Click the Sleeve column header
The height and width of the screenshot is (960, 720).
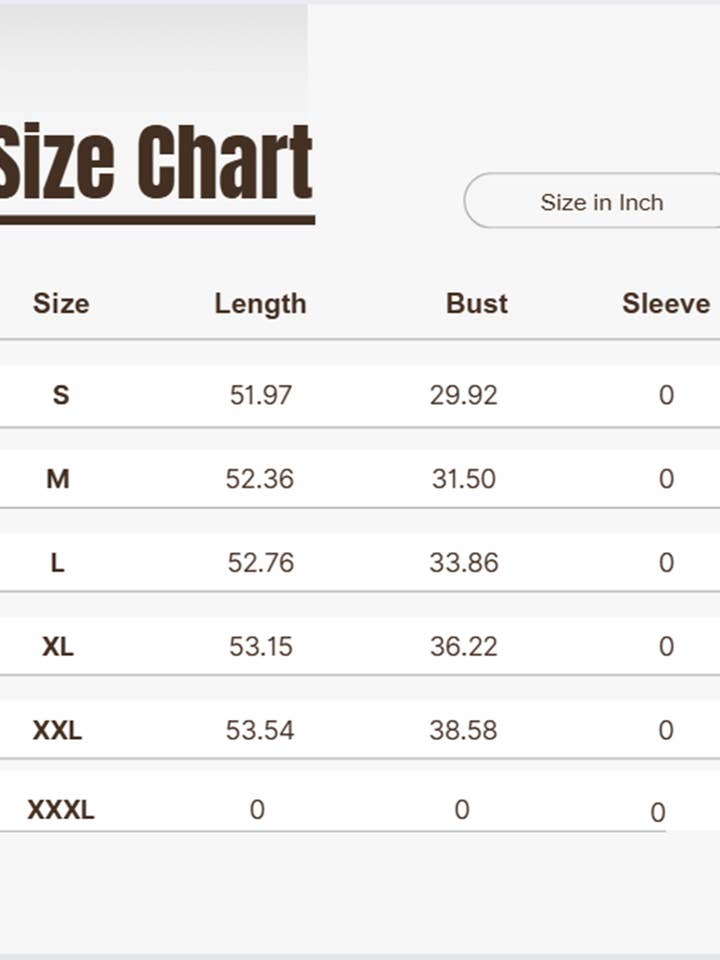[x=666, y=304]
